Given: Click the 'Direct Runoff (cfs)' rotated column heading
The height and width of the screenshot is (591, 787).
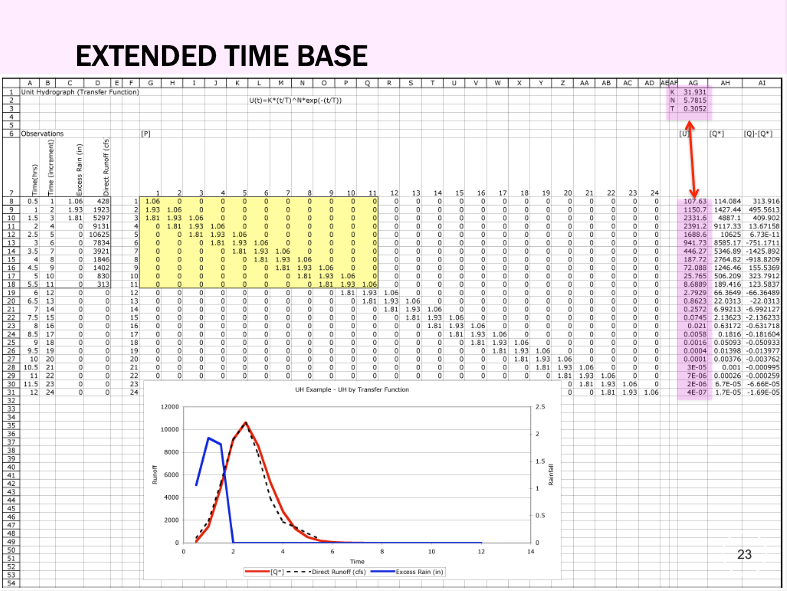Looking at the screenshot, I should (x=106, y=167).
